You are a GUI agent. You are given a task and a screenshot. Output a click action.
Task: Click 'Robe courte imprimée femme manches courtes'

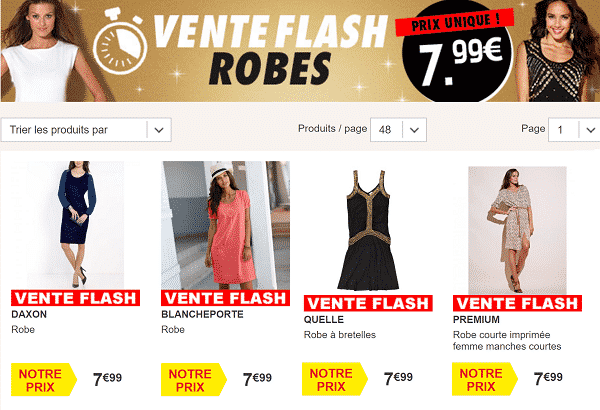507,340
